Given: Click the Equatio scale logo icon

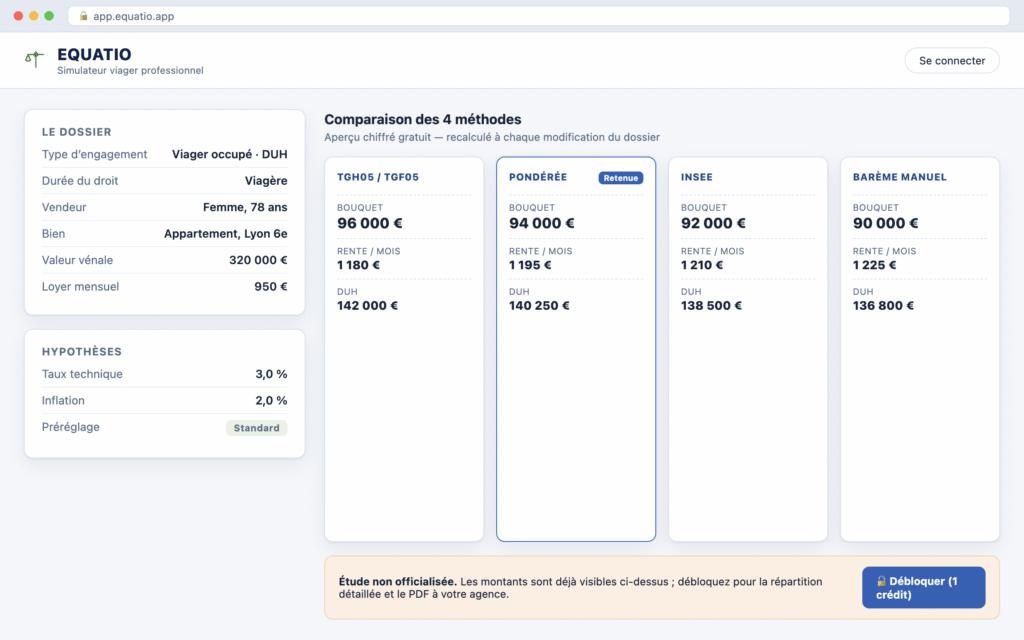Looking at the screenshot, I should coord(35,59).
